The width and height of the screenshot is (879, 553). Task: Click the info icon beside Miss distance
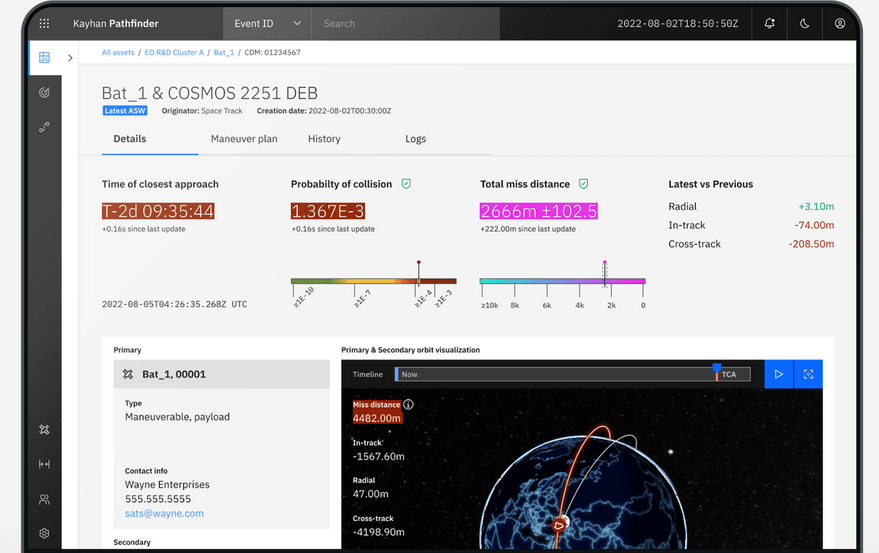click(x=408, y=405)
